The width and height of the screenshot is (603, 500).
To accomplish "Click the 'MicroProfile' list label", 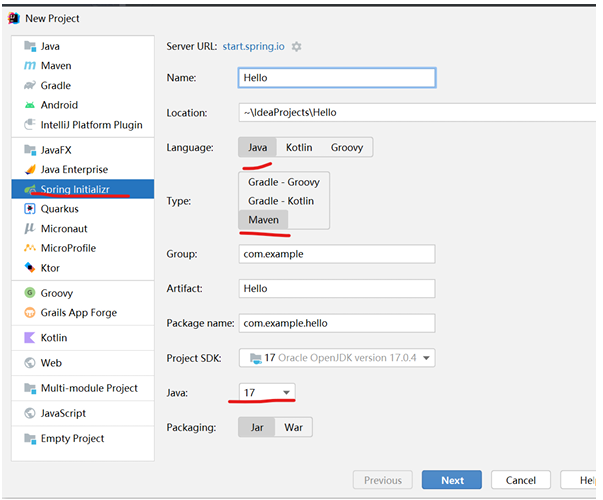I will click(x=68, y=248).
